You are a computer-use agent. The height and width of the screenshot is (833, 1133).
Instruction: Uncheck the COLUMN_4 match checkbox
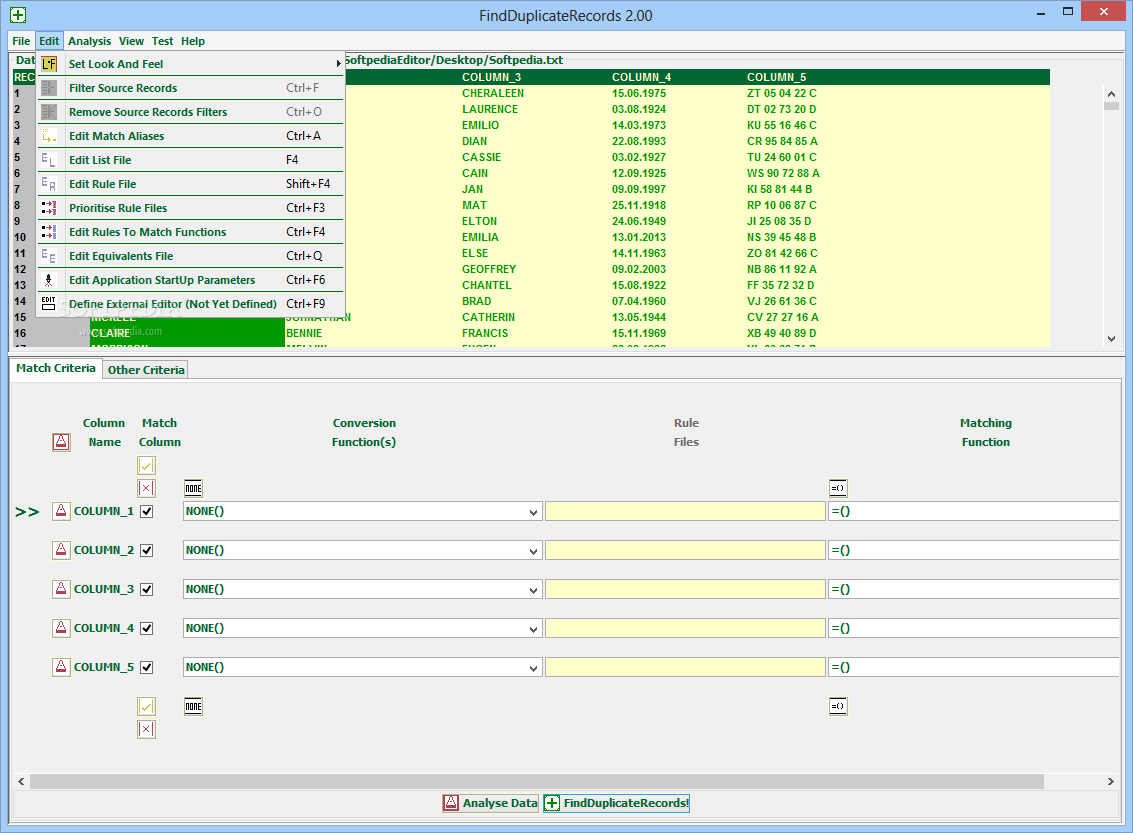pos(147,629)
